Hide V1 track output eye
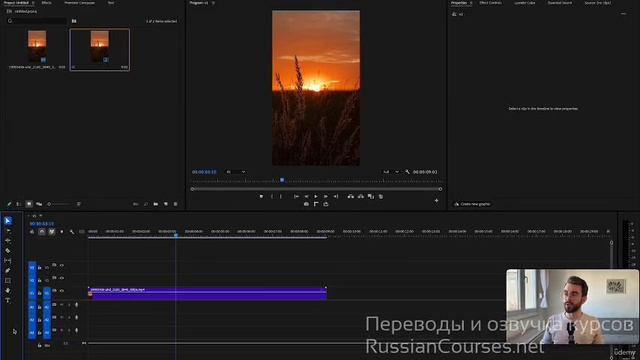640x360 pixels. point(62,291)
